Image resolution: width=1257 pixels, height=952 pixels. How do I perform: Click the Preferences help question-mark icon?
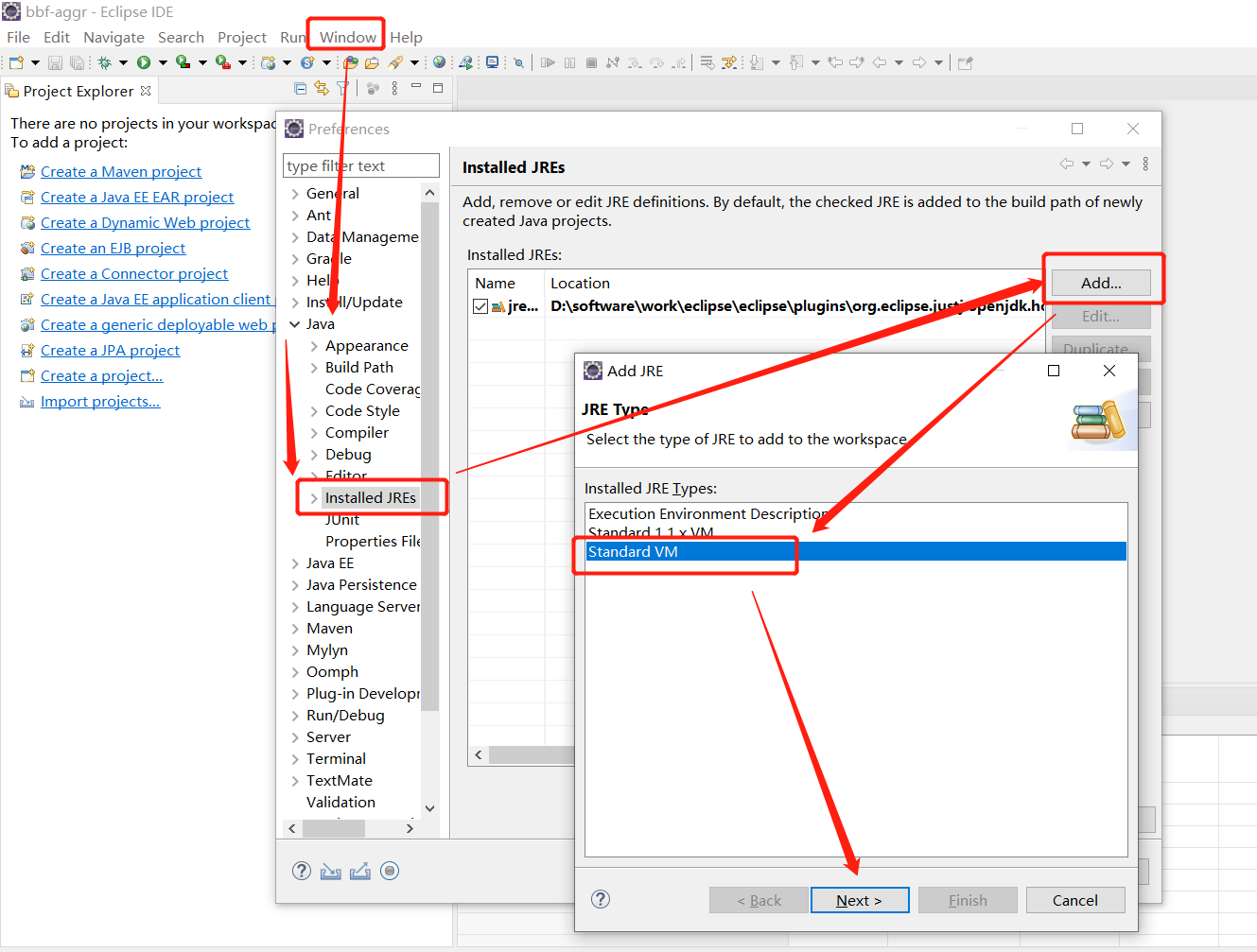coord(302,871)
